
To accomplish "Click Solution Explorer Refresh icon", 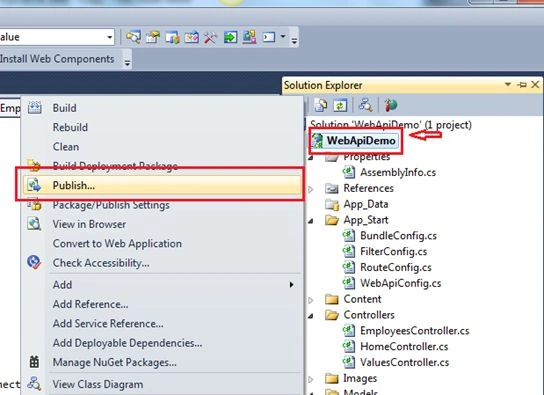I will (340, 105).
